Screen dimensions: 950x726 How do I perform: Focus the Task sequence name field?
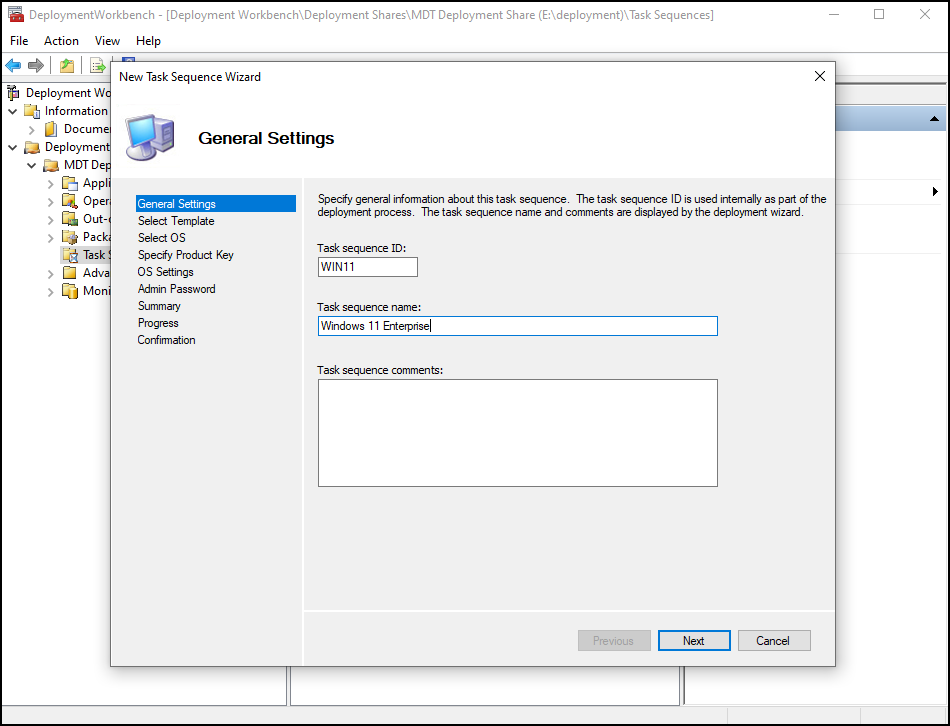(x=517, y=326)
